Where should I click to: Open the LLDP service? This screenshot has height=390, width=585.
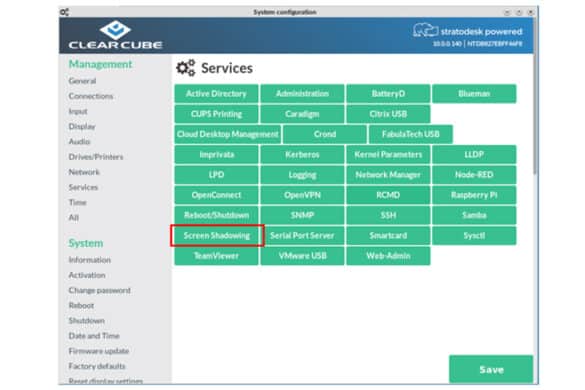(x=474, y=155)
